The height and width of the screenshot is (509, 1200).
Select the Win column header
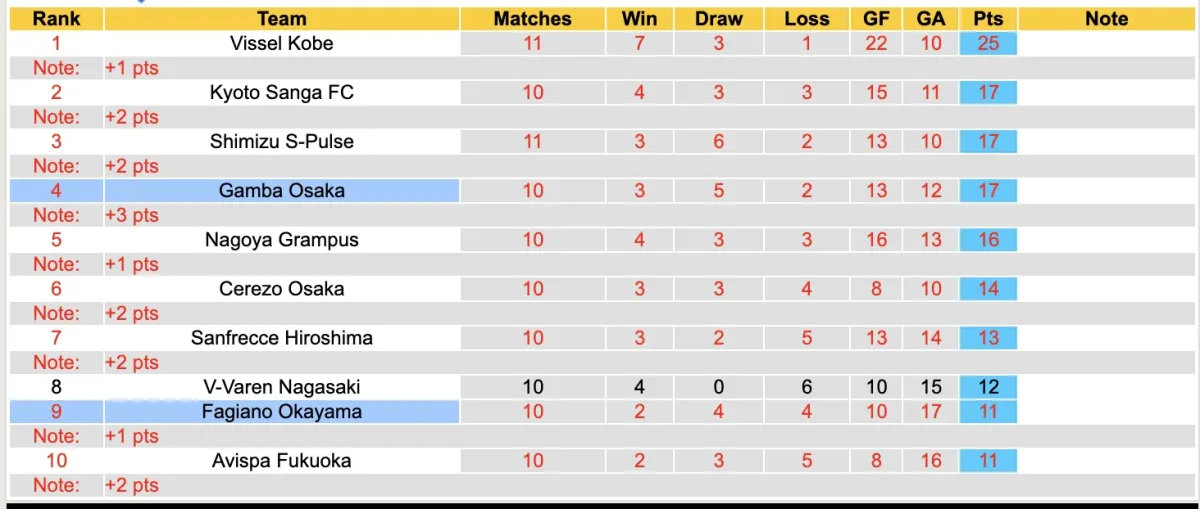tap(639, 19)
